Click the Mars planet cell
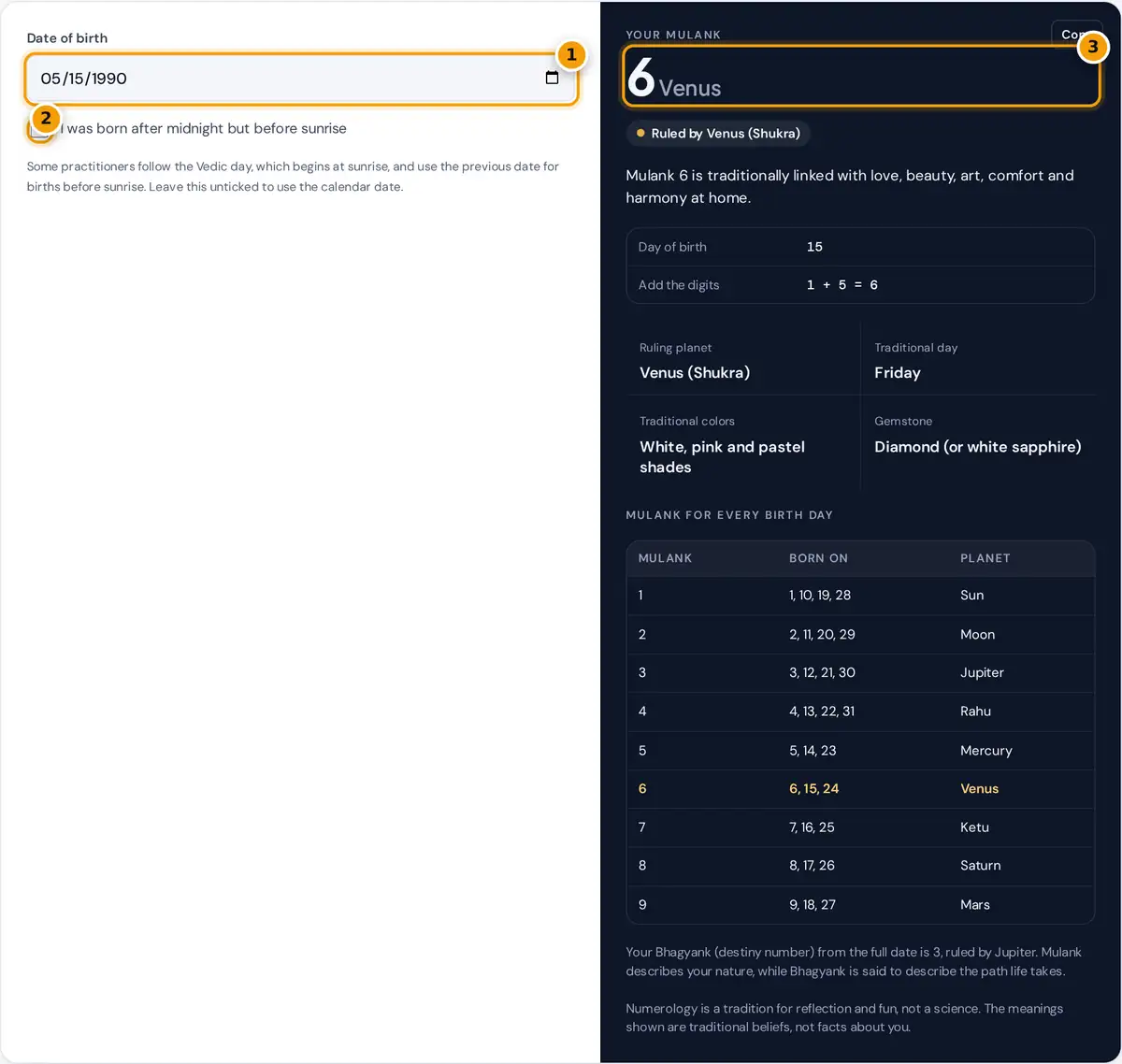This screenshot has width=1122, height=1064. click(x=974, y=905)
